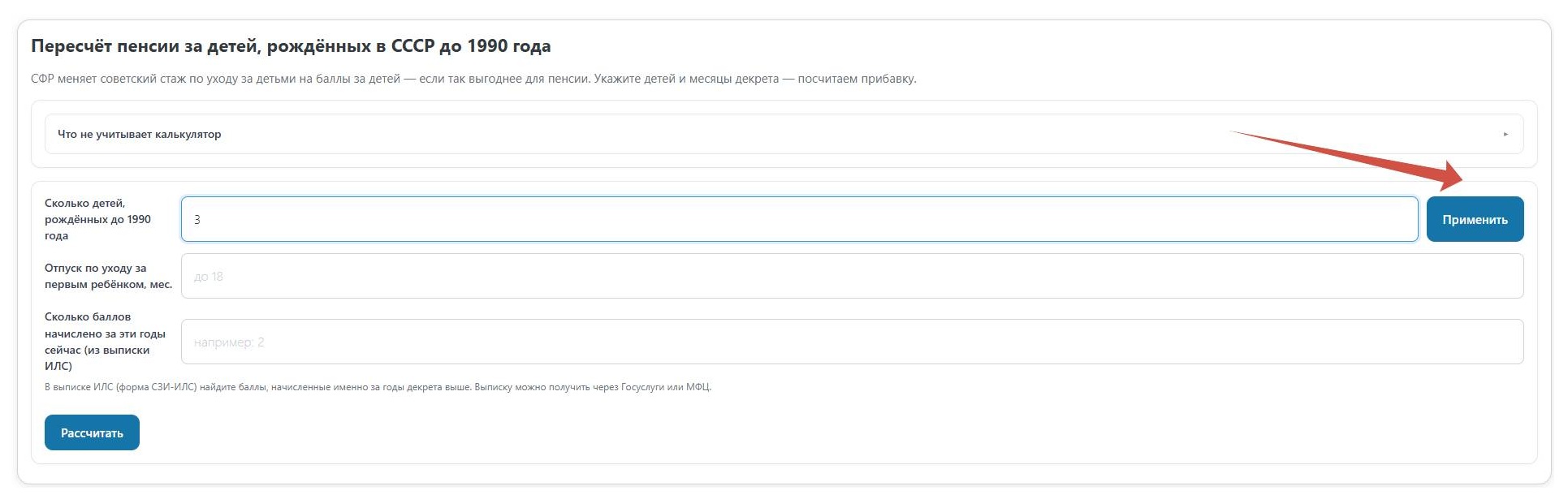This screenshot has height=499, width=1568.
Task: Click the phrase 'посчитаем прибавку' in the description
Action: click(x=857, y=79)
